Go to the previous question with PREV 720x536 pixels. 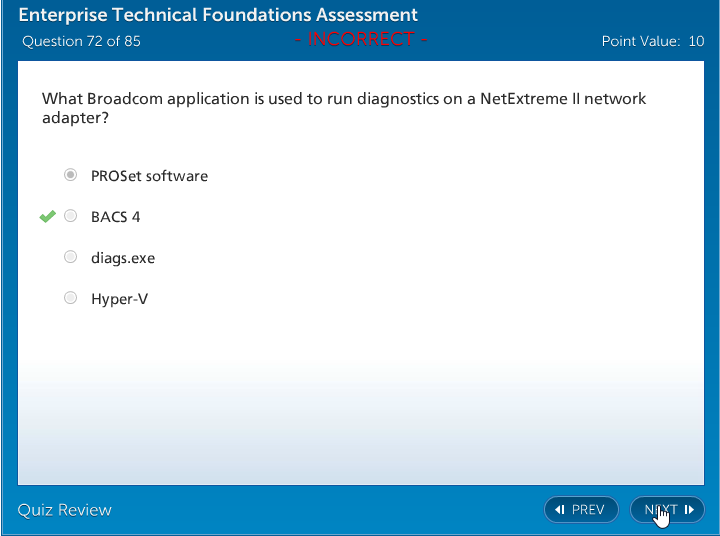[581, 510]
